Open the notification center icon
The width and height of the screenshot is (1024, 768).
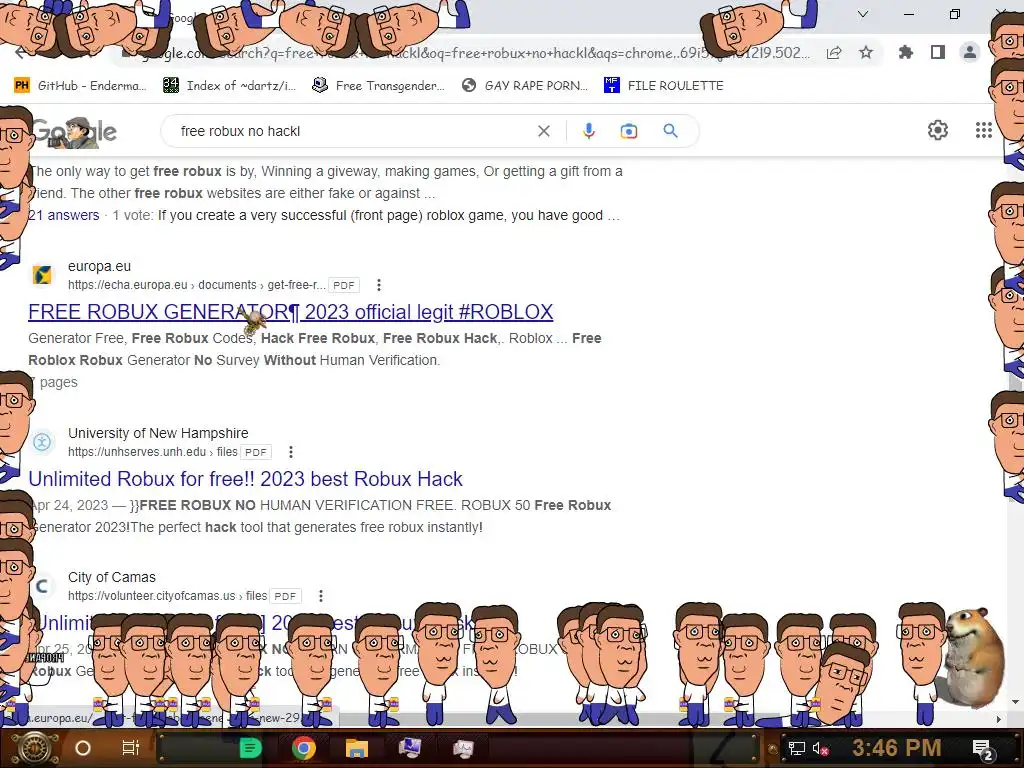983,749
